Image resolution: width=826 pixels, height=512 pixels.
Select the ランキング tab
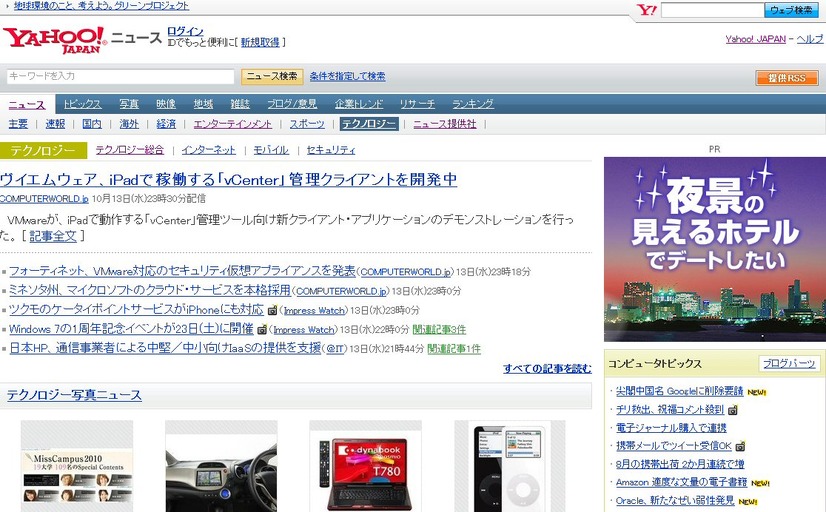473,104
